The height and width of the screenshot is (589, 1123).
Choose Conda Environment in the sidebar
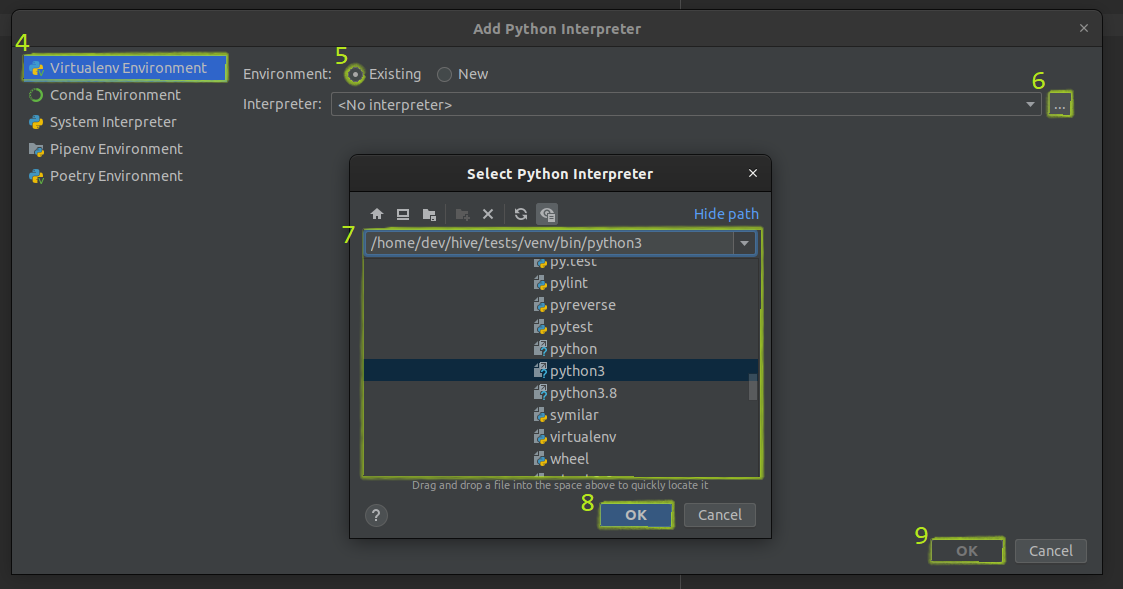click(115, 95)
